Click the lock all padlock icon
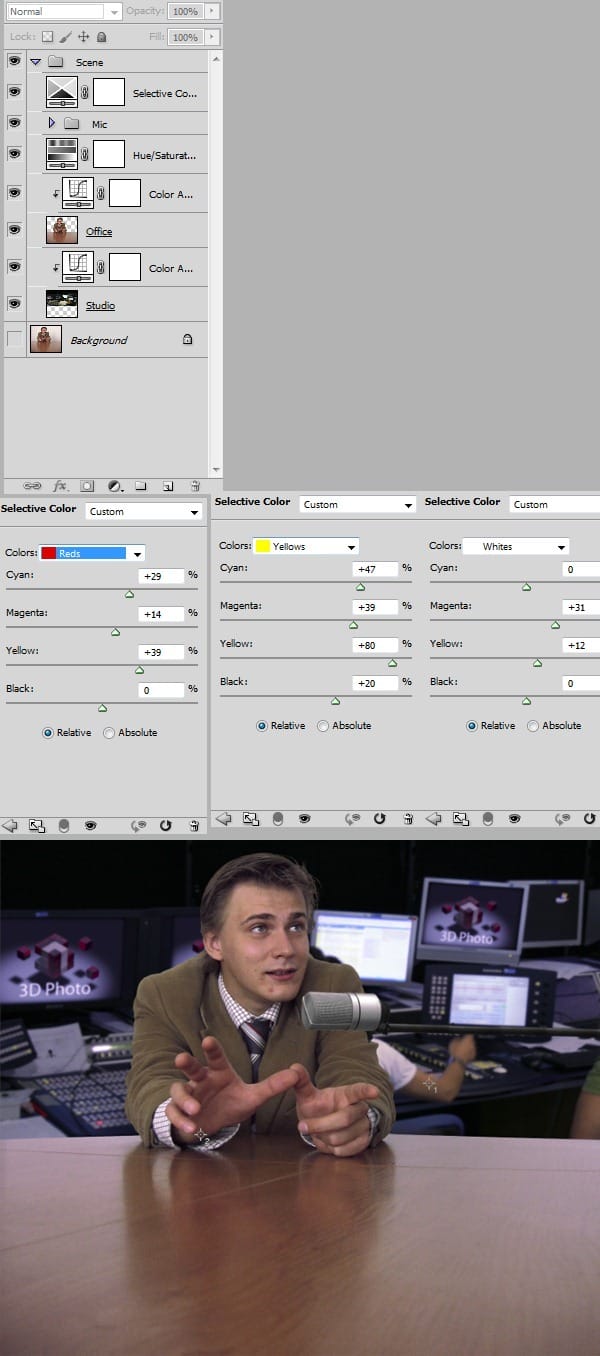 tap(101, 37)
